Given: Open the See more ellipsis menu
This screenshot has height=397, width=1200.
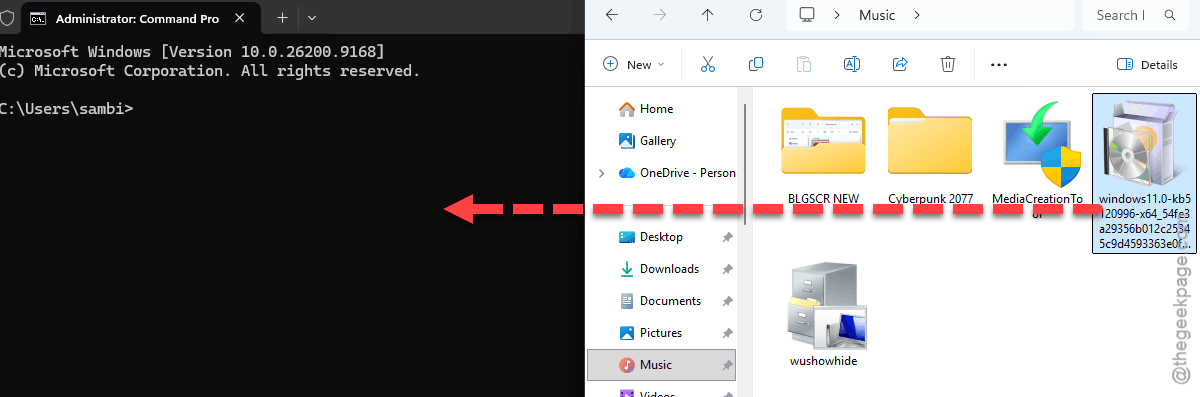Looking at the screenshot, I should [998, 64].
